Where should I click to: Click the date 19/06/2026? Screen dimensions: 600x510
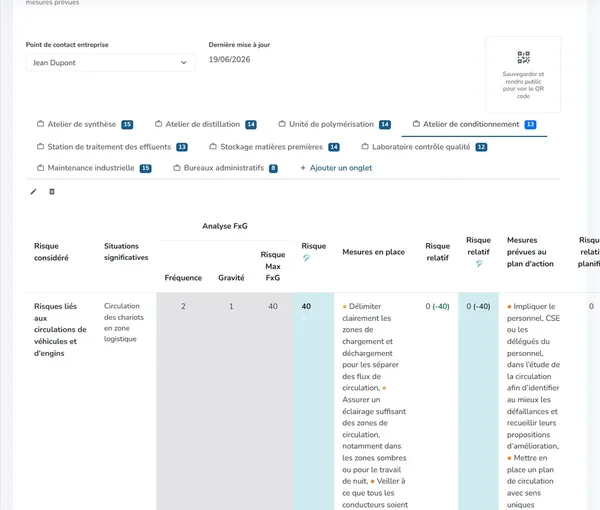pyautogui.click(x=229, y=59)
